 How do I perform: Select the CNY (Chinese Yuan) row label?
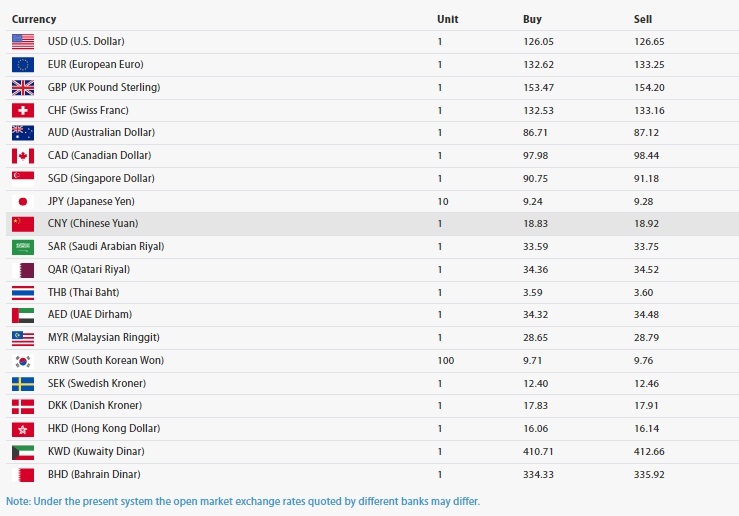pyautogui.click(x=93, y=223)
